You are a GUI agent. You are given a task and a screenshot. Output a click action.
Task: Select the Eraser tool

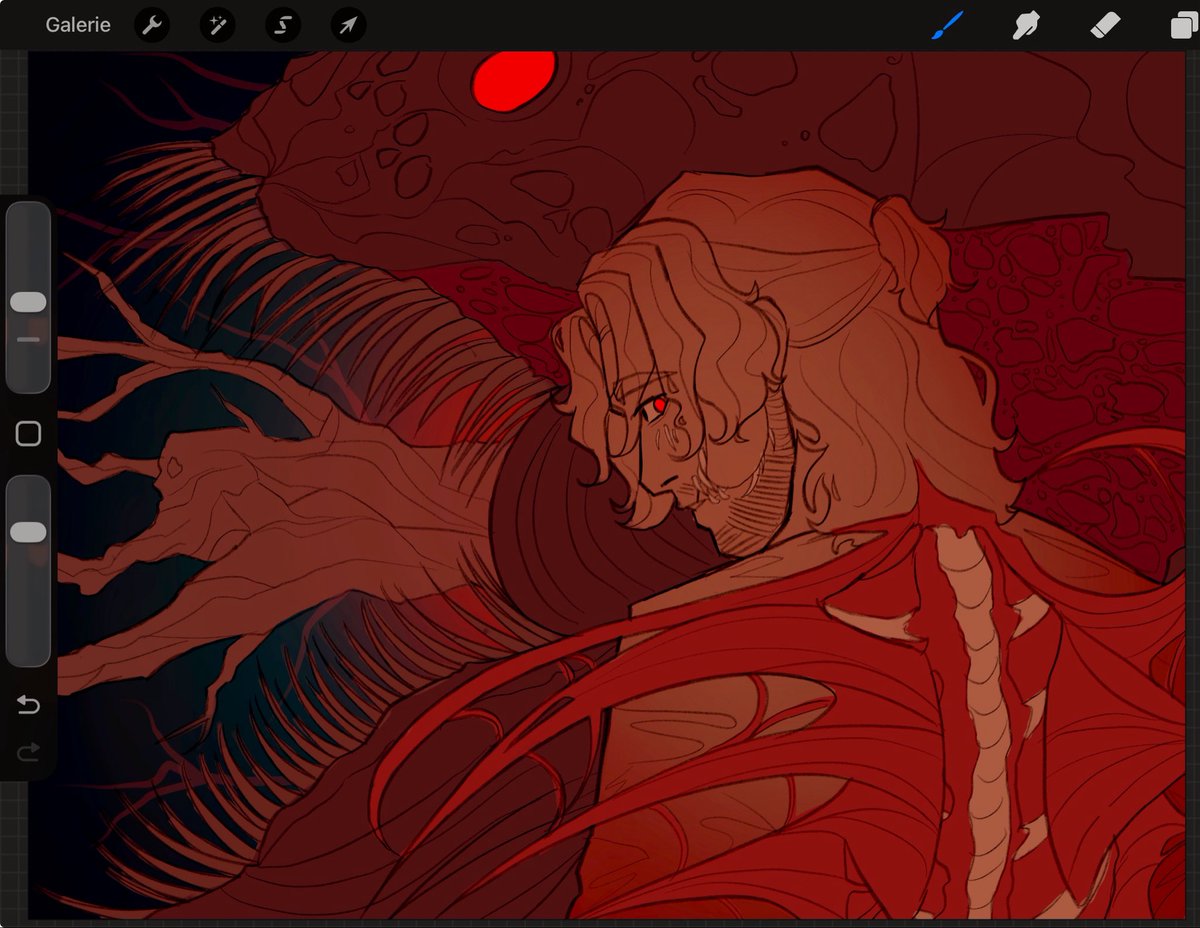(1106, 25)
